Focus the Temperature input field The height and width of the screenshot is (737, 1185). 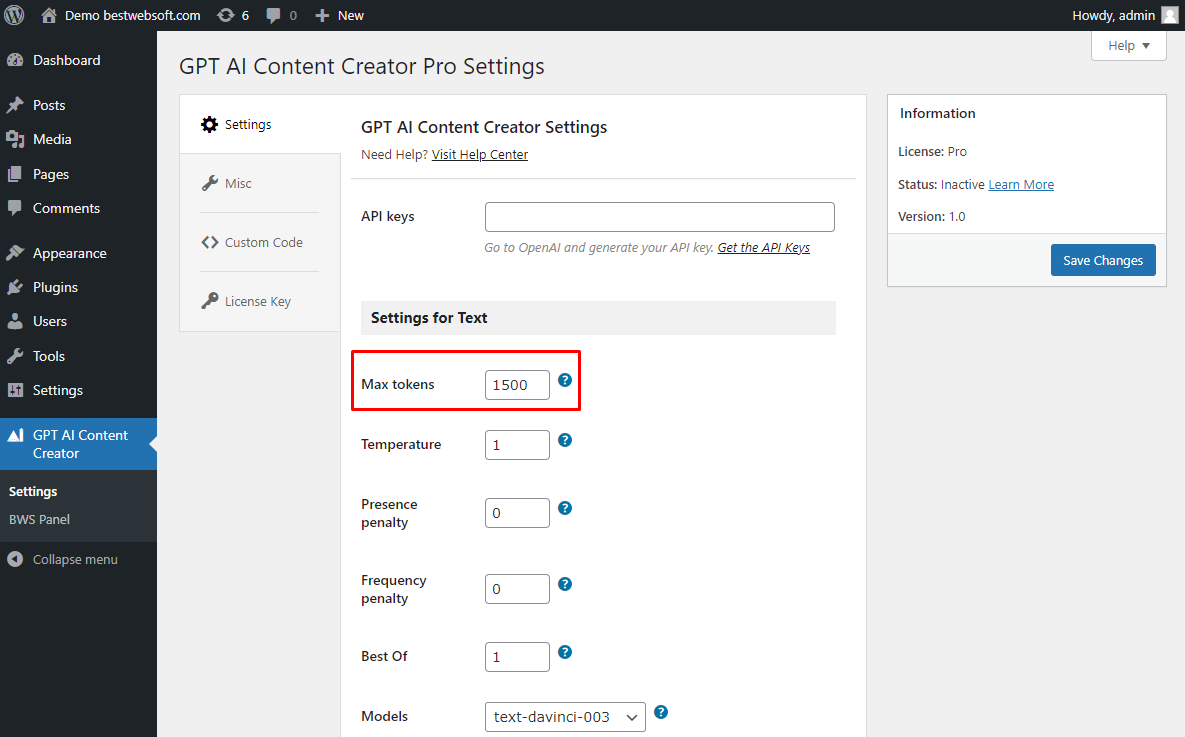coord(517,444)
